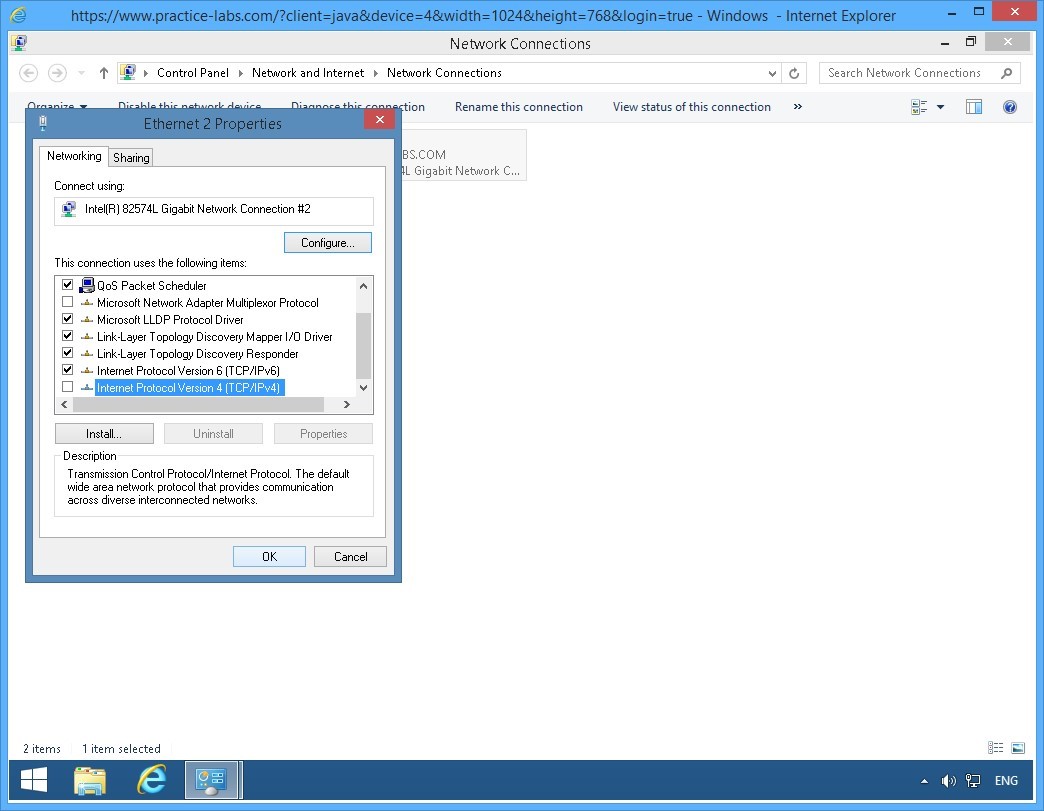This screenshot has width=1044, height=811.
Task: Check Microsoft Network Adapter Multiplexor Protocol
Action: point(68,303)
